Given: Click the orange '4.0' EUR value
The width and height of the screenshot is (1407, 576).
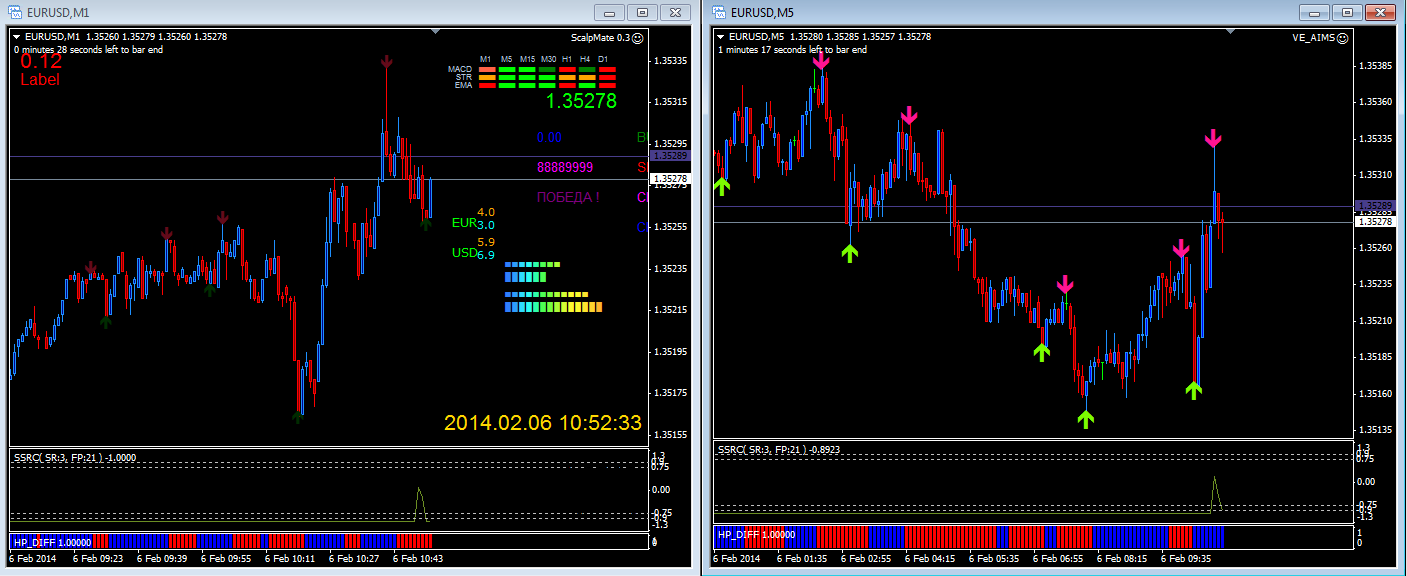Looking at the screenshot, I should pyautogui.click(x=486, y=212).
